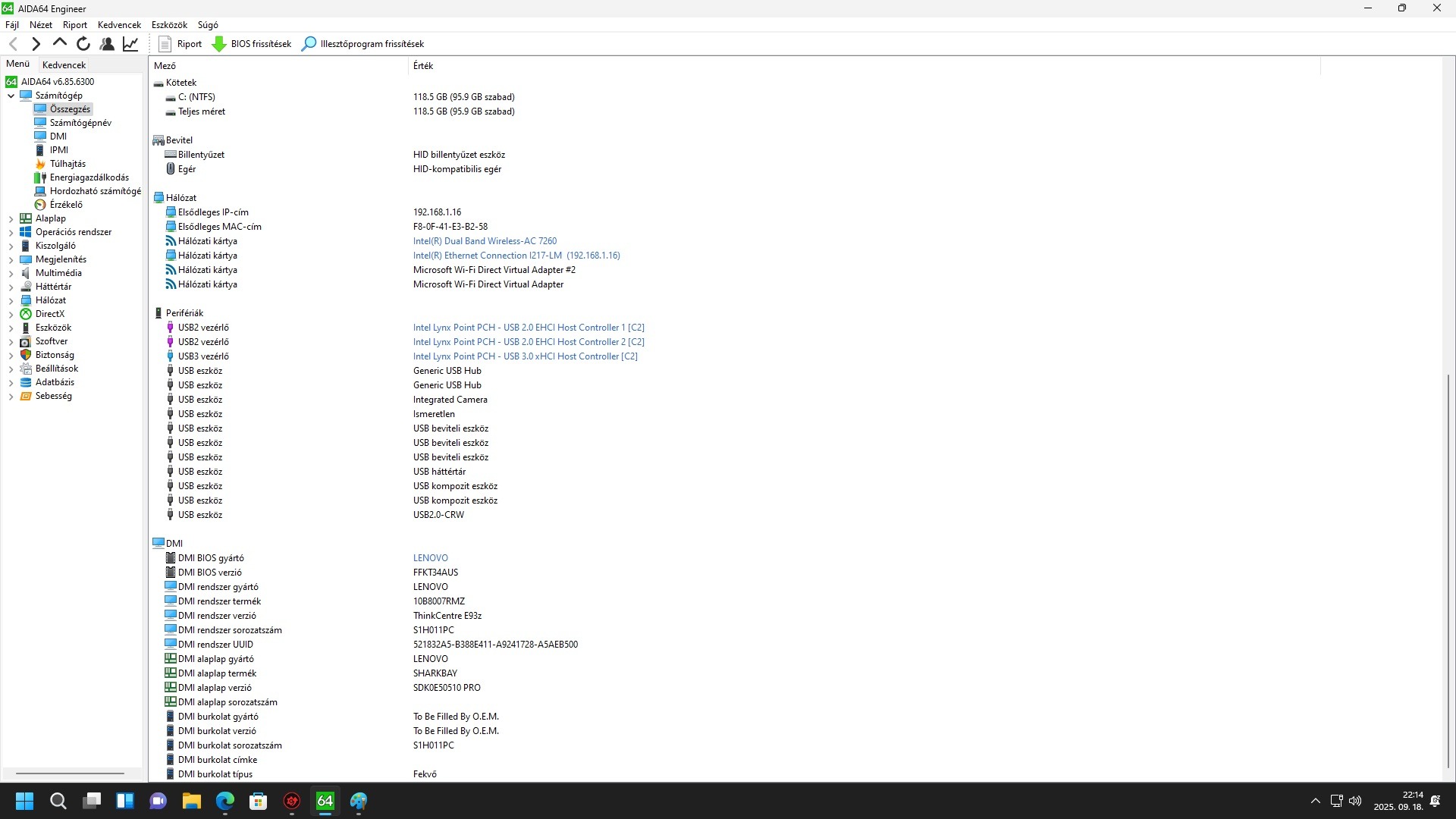Expand the Alaplap tree node
1456x819 pixels.
[11, 219]
